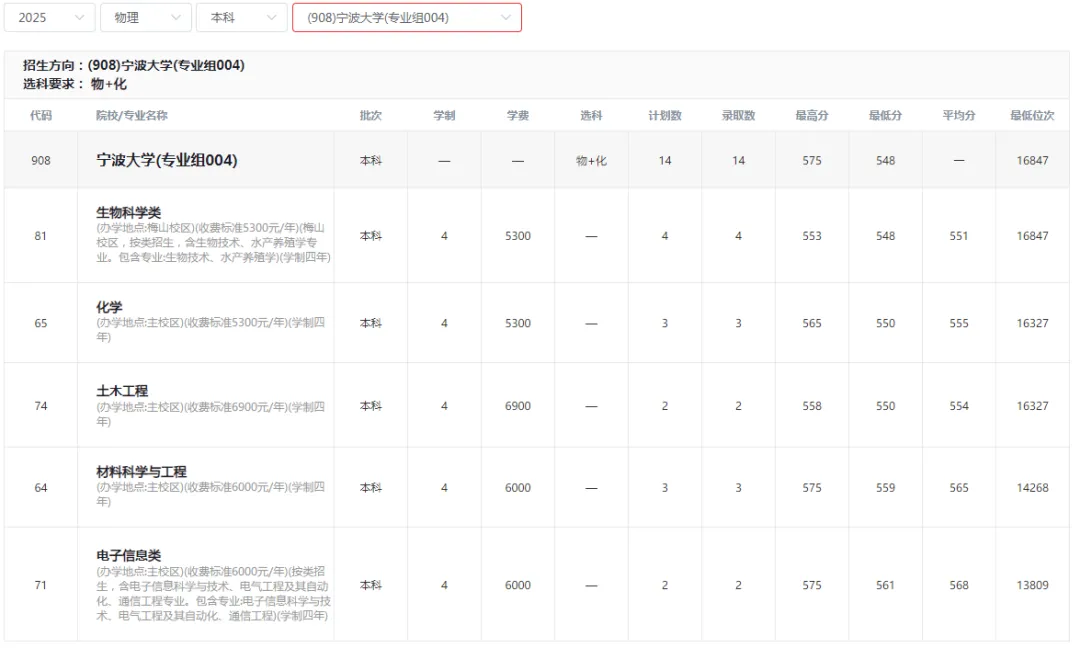Click the 最低位次 column header
The image size is (1080, 648).
pyautogui.click(x=1032, y=115)
